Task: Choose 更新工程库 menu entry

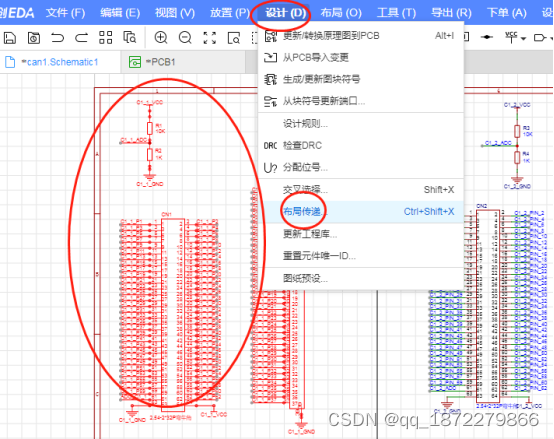Action: (361, 234)
